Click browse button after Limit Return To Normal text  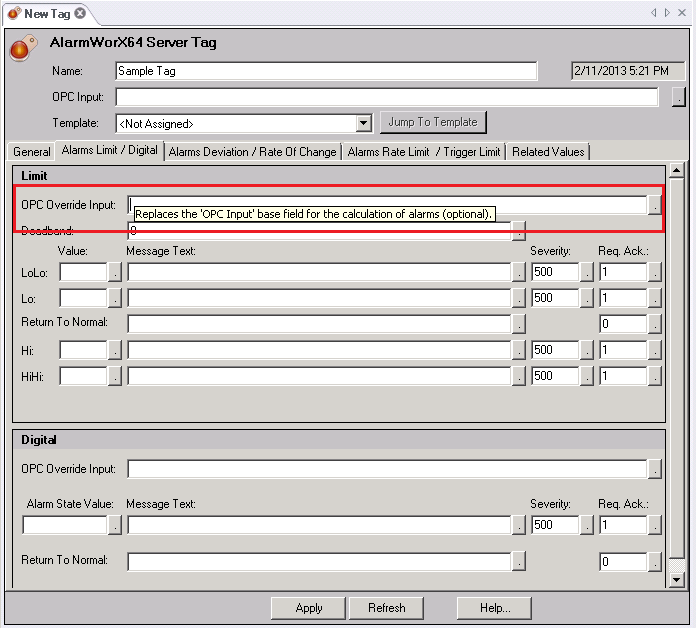coord(518,323)
